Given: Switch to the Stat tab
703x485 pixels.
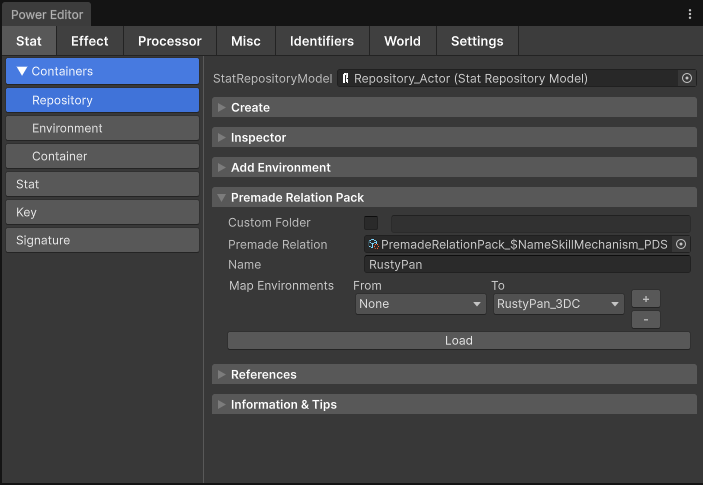Looking at the screenshot, I should pos(29,41).
